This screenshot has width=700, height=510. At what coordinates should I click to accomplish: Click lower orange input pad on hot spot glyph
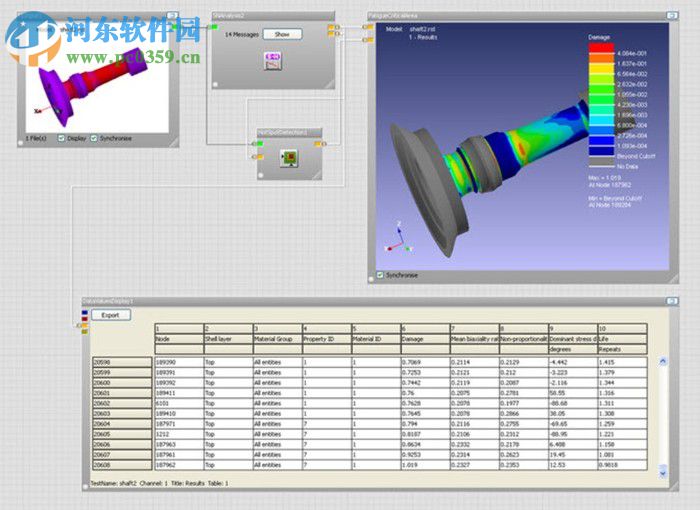[259, 157]
